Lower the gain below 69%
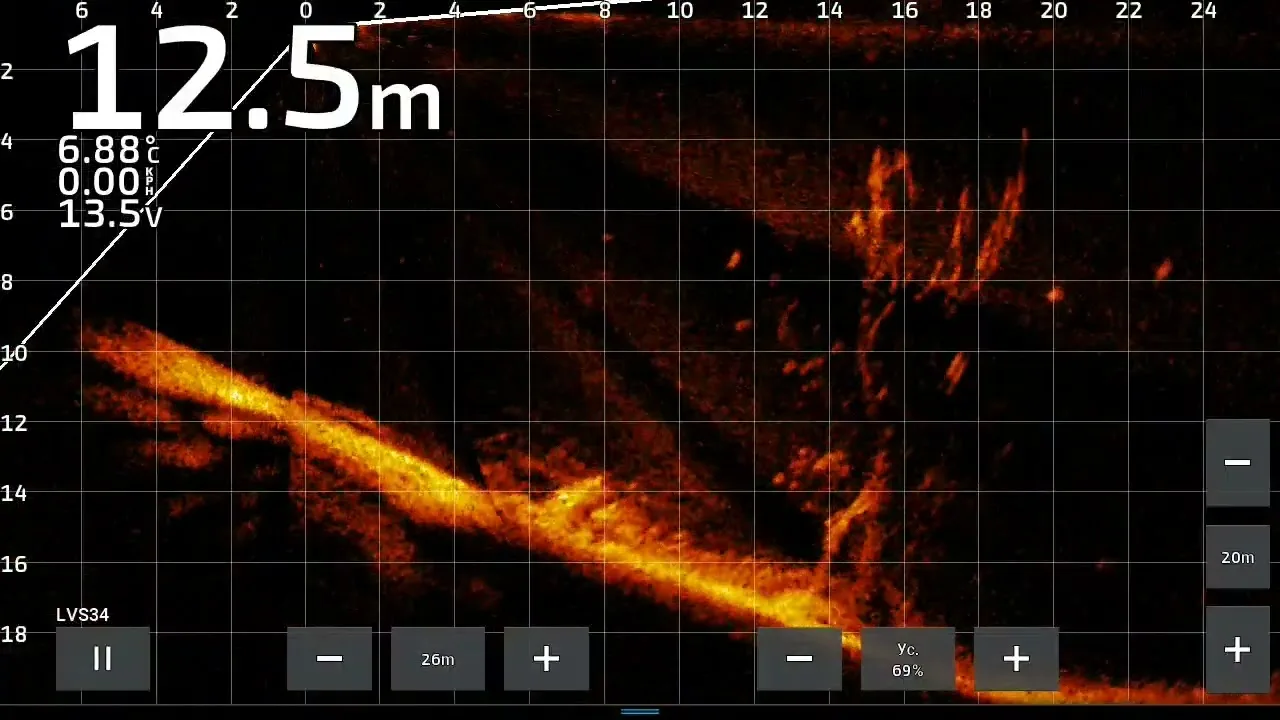Viewport: 1280px width, 720px height. (799, 658)
